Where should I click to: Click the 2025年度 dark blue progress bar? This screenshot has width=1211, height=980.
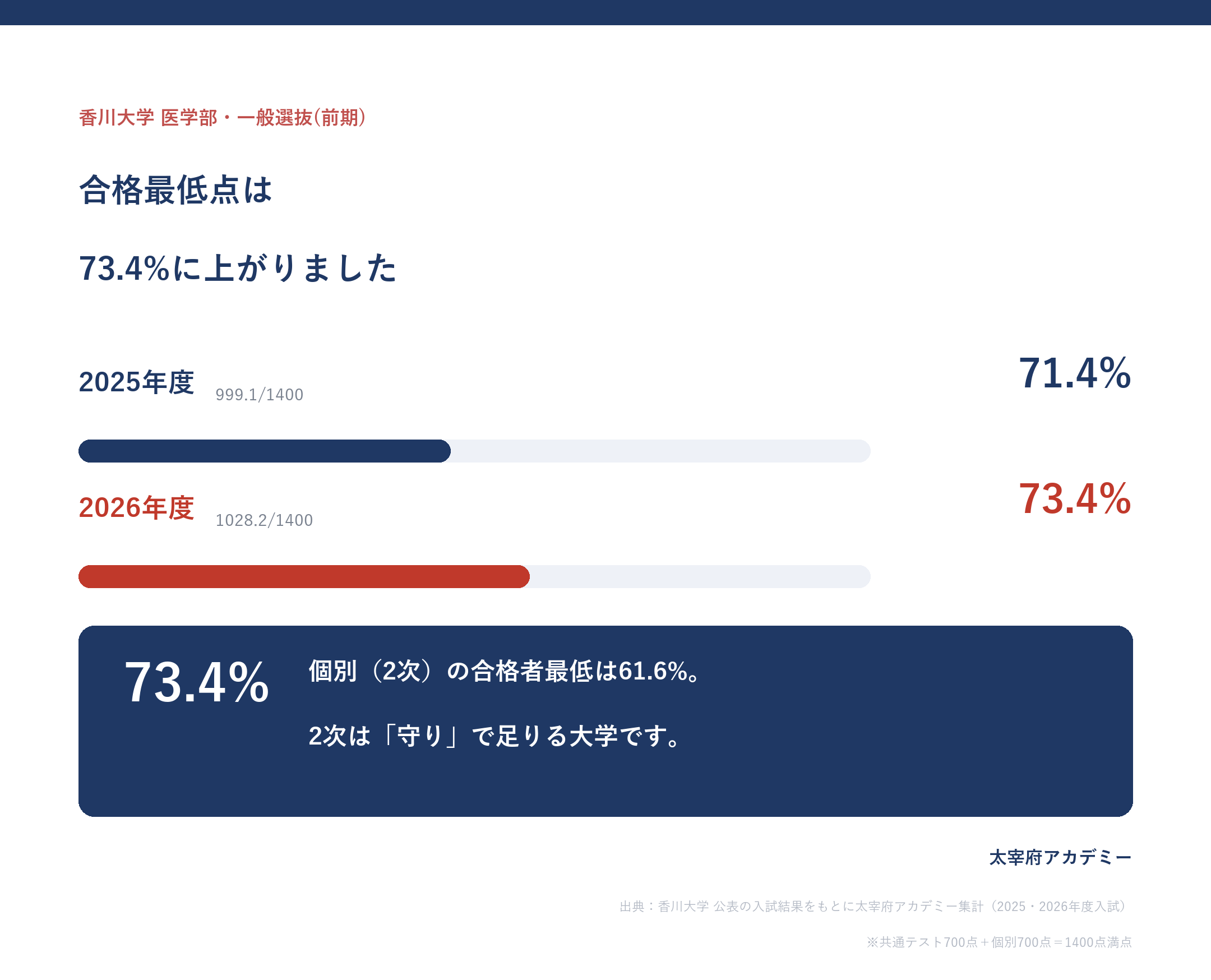tap(264, 451)
